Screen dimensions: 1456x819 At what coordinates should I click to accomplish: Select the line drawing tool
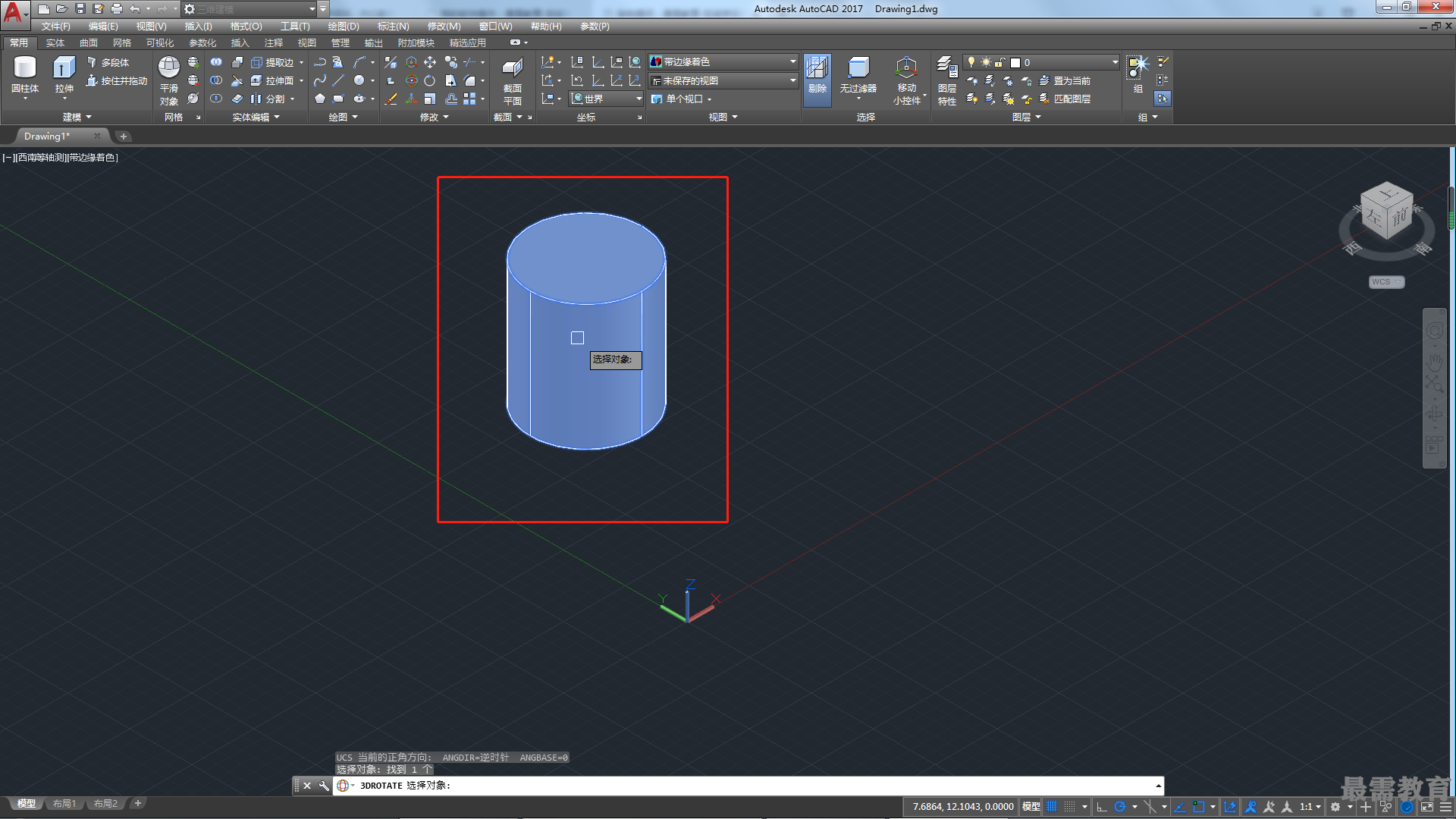coord(338,80)
